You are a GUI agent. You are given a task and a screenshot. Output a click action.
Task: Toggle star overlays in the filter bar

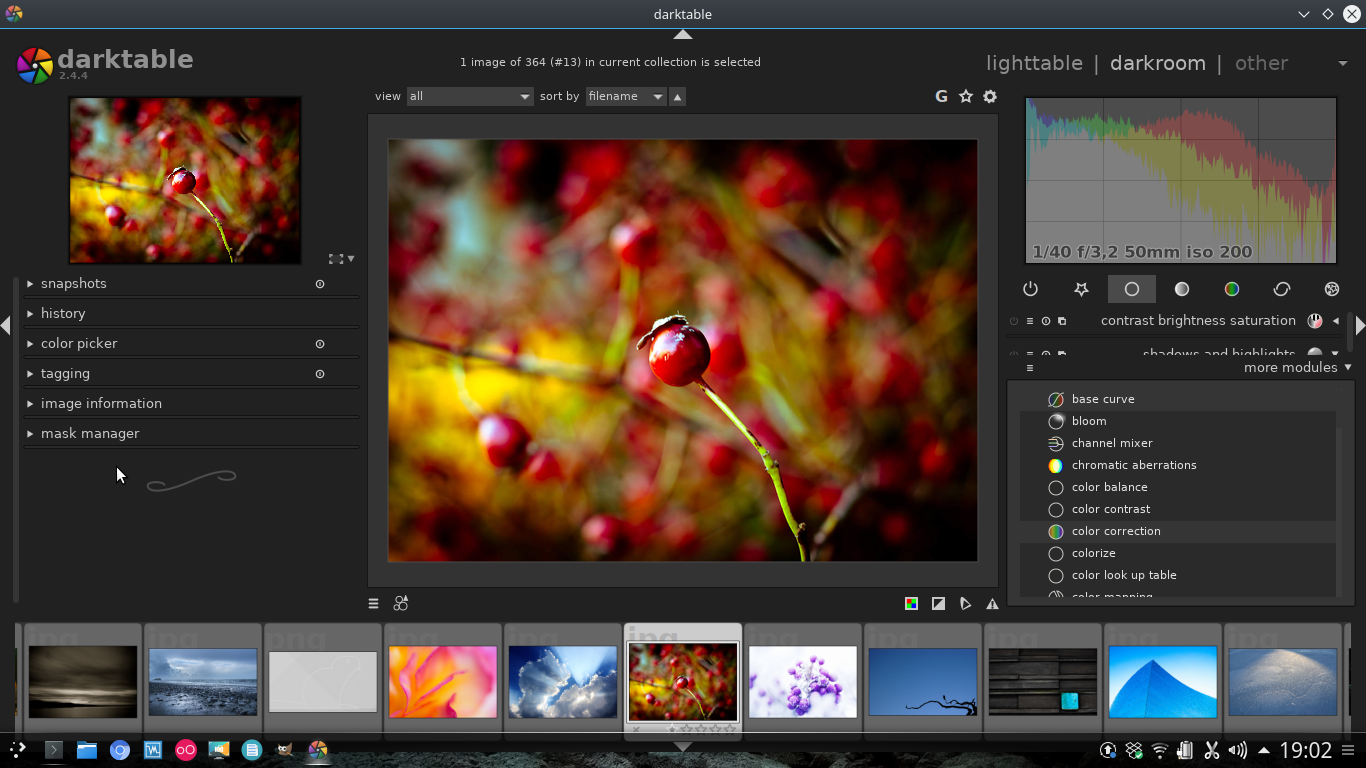tap(965, 96)
